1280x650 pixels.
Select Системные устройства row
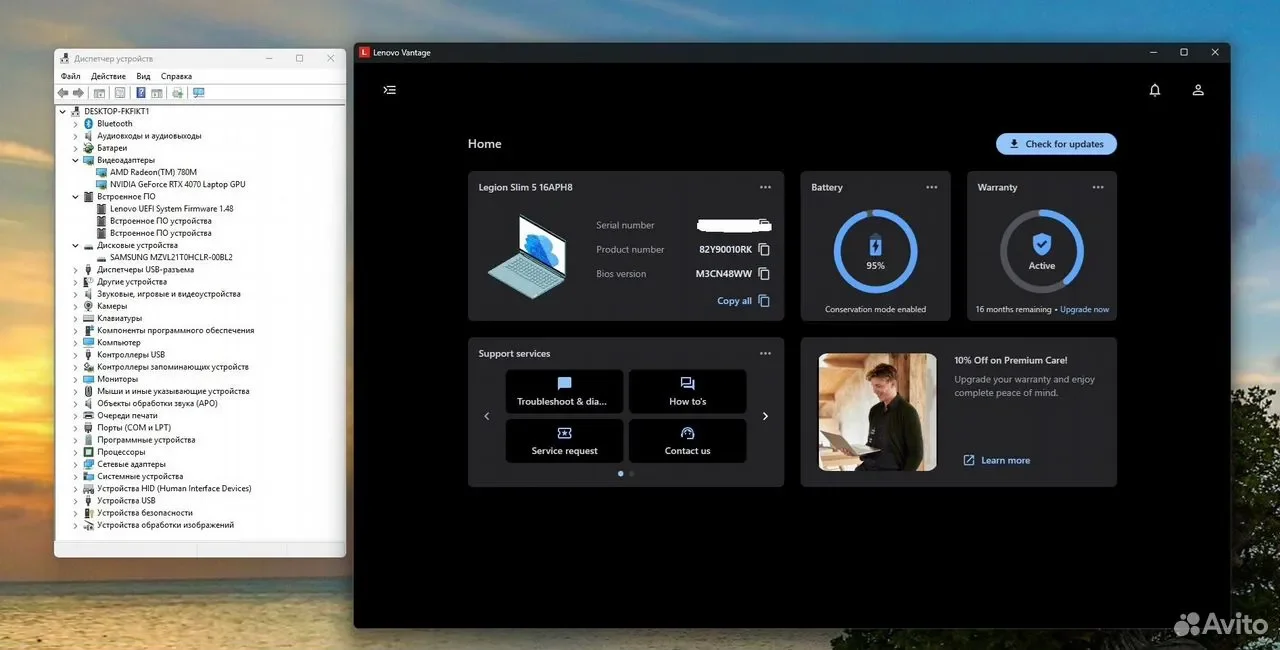click(x=140, y=477)
